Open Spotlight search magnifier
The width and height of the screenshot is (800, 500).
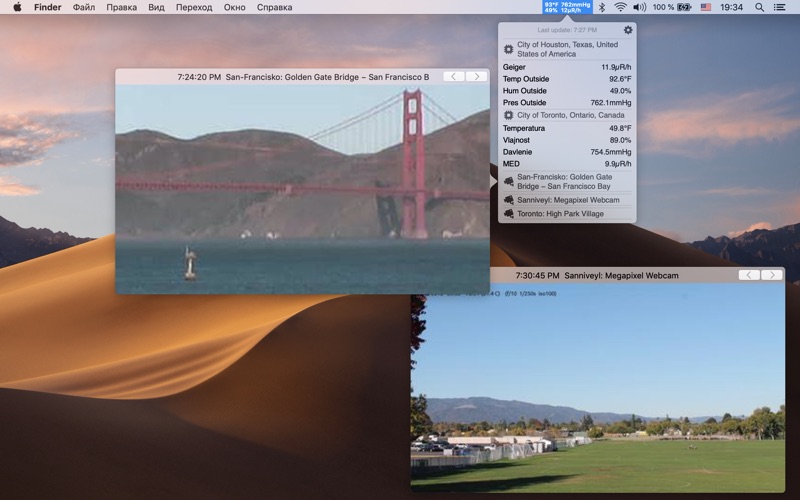coord(759,7)
